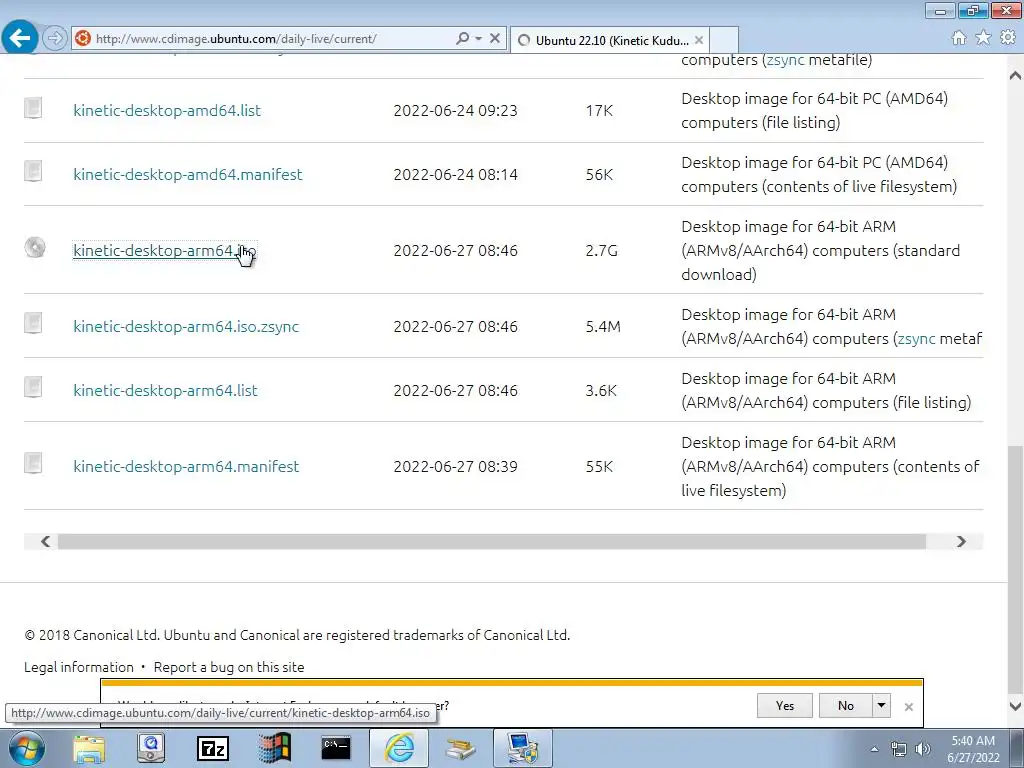Close the Ubuntu 22.10 tab

pos(699,40)
